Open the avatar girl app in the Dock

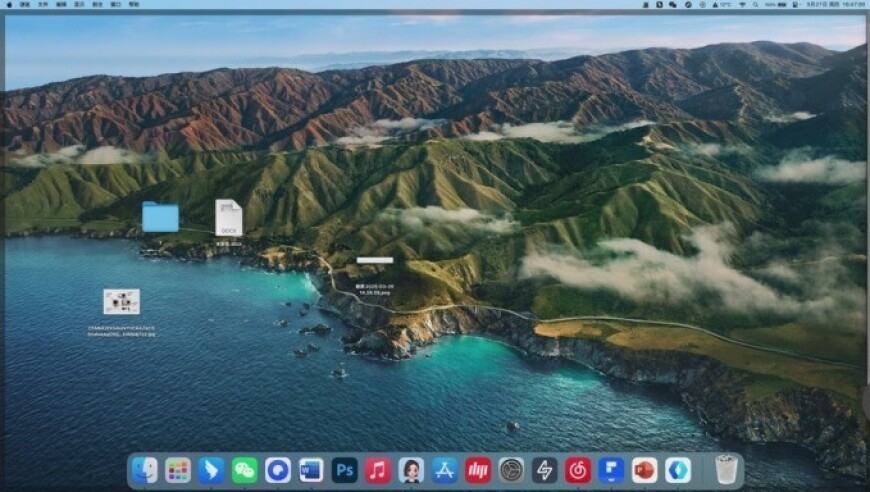[x=411, y=470]
